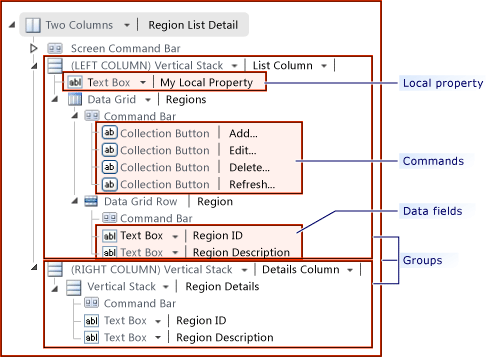Open the Vertical Stack dropdown for Region Details
This screenshot has width=486, height=361.
point(166,287)
